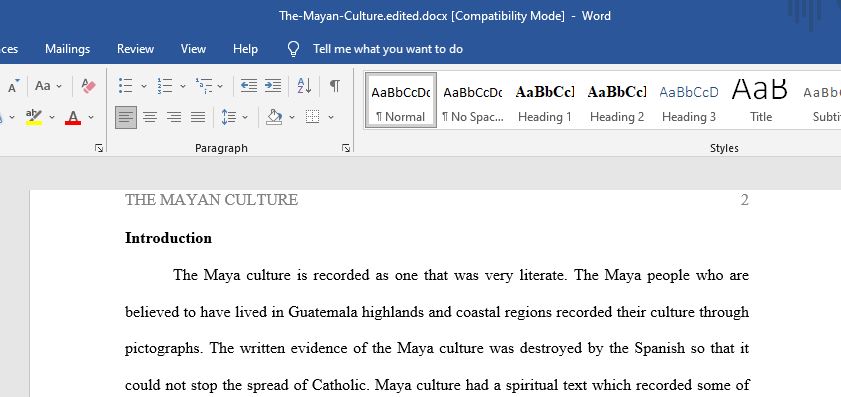Open Line Spacing dropdown arrow
This screenshot has width=841, height=397.
245,117
